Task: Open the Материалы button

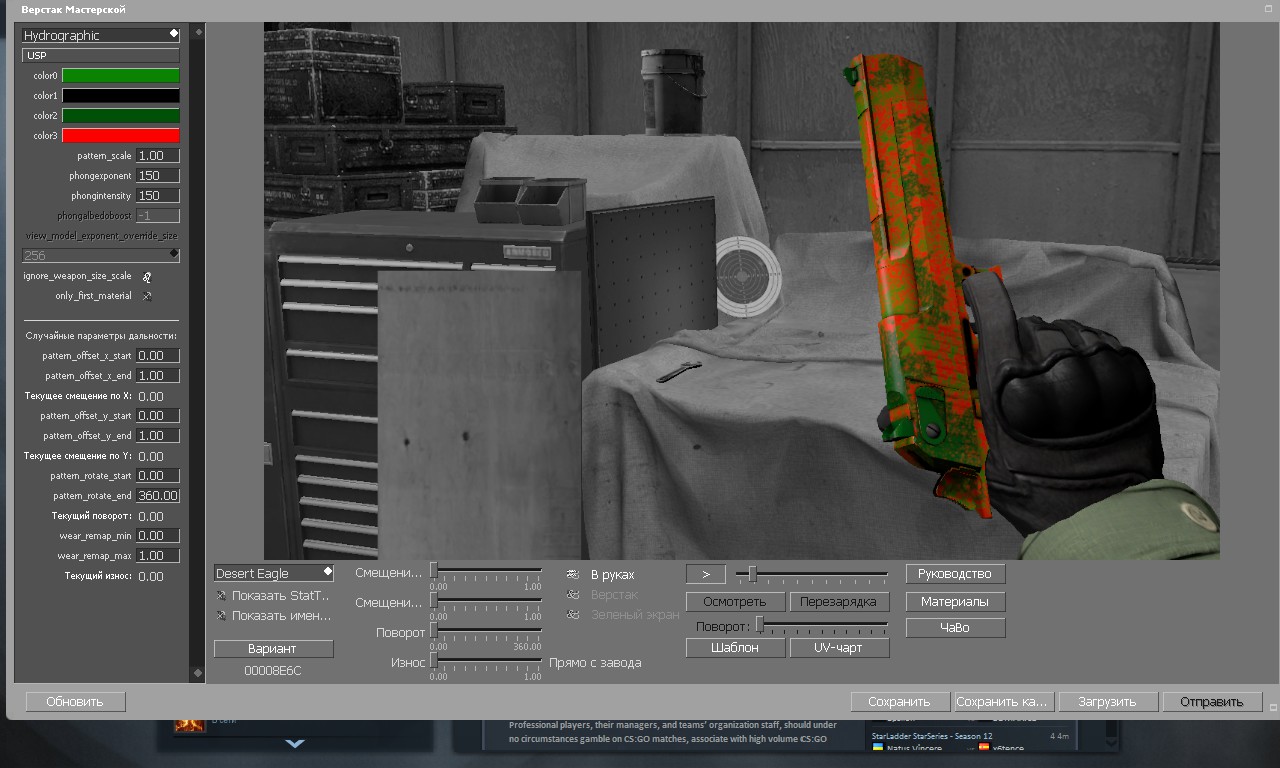Action: click(x=955, y=602)
